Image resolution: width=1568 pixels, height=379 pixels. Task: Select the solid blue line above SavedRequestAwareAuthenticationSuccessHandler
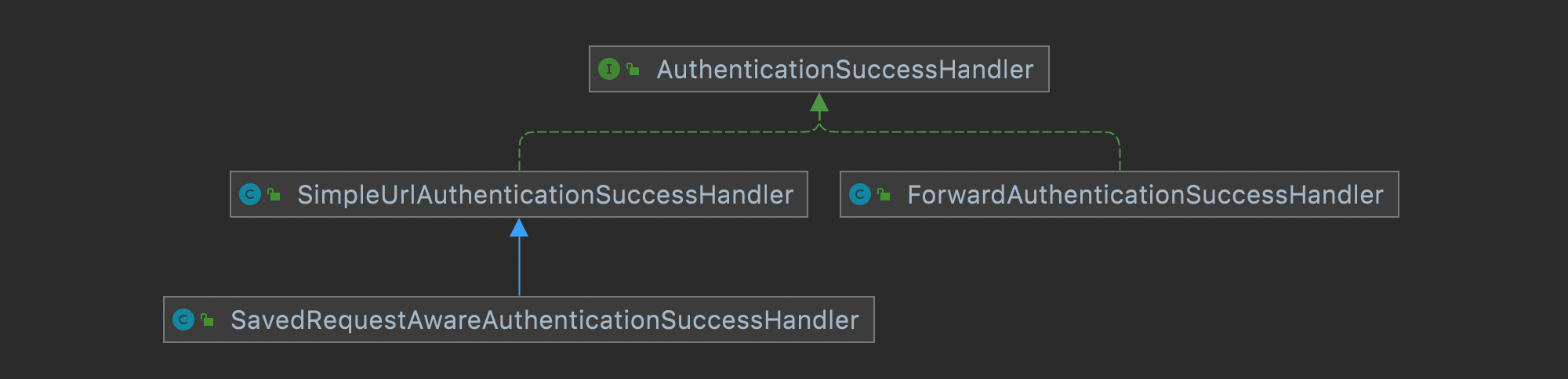[x=519, y=266]
